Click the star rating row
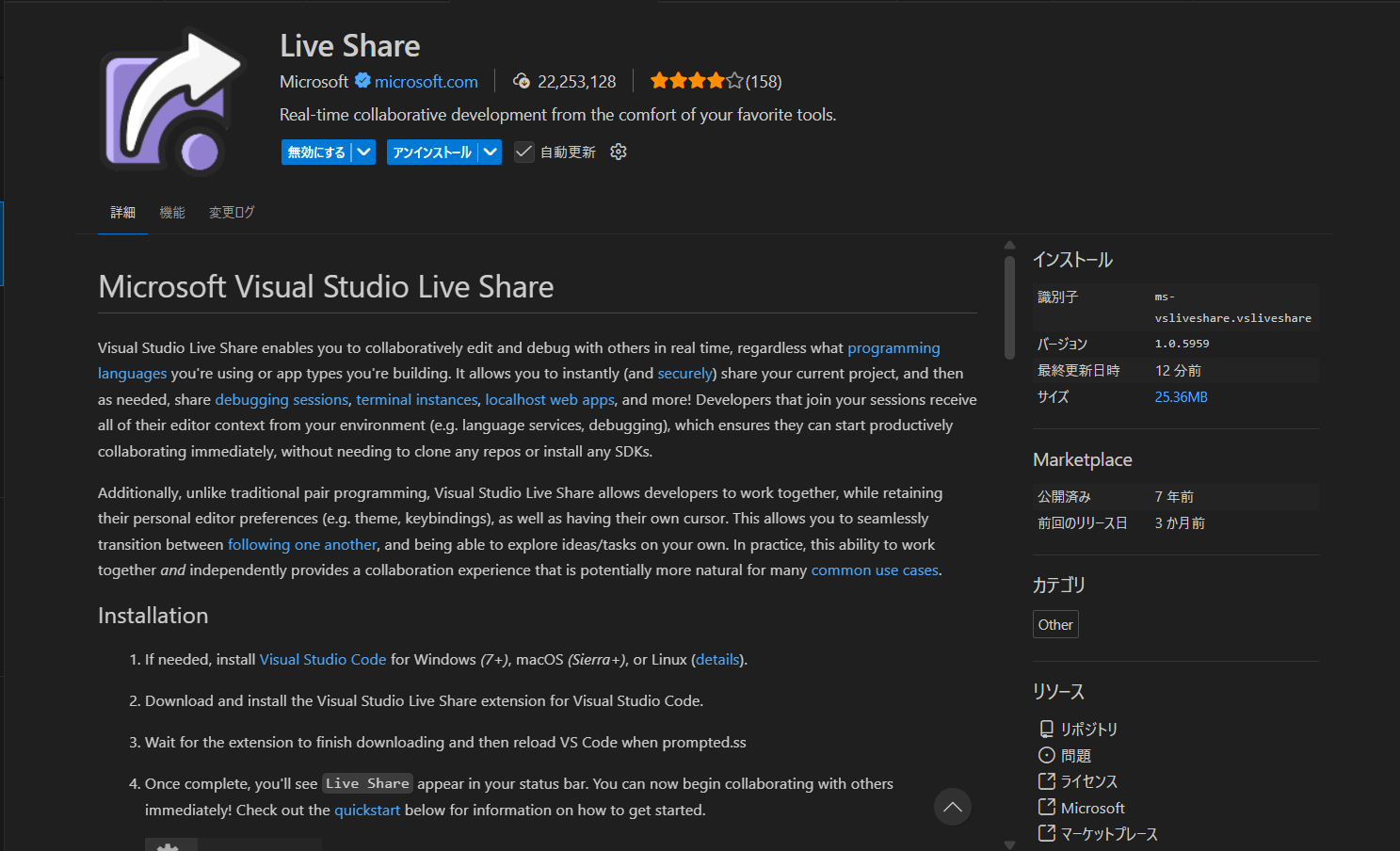The height and width of the screenshot is (851, 1400). pyautogui.click(x=697, y=81)
